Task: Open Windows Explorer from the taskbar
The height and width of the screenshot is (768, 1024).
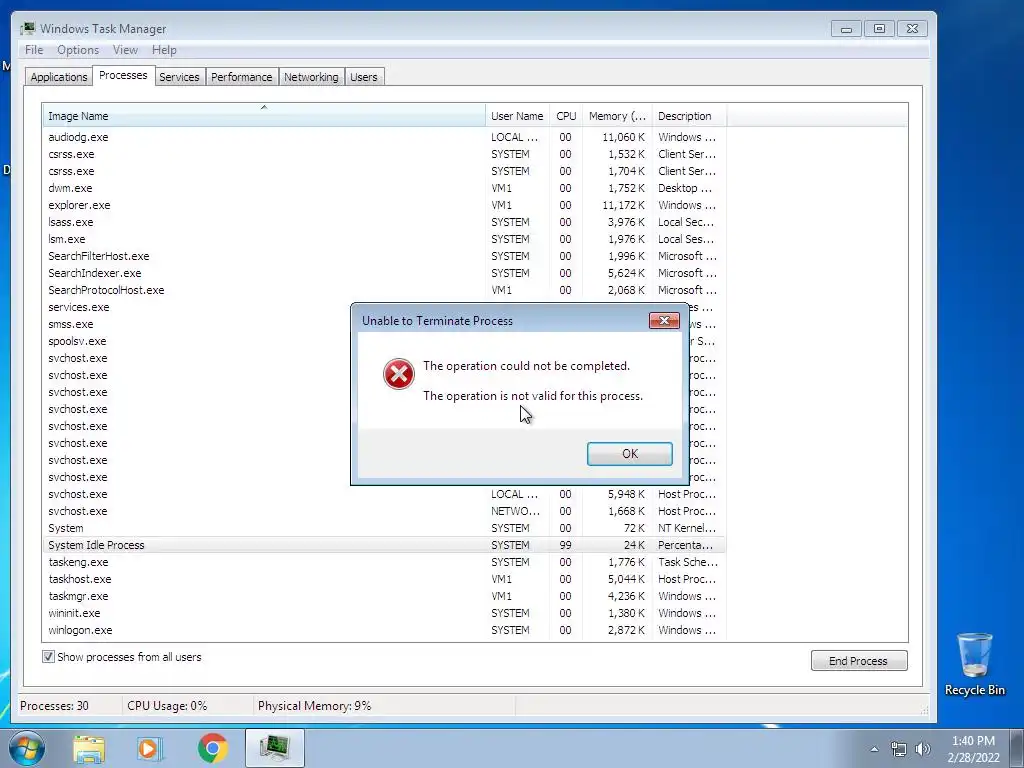Action: click(x=89, y=749)
